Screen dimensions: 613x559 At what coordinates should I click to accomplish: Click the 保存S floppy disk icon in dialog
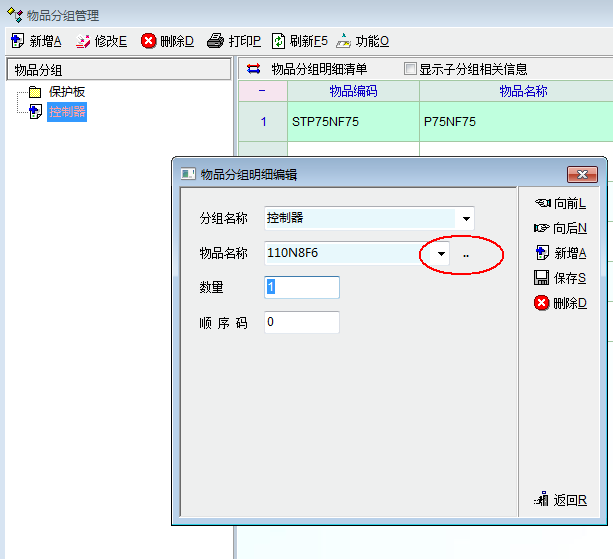click(541, 278)
